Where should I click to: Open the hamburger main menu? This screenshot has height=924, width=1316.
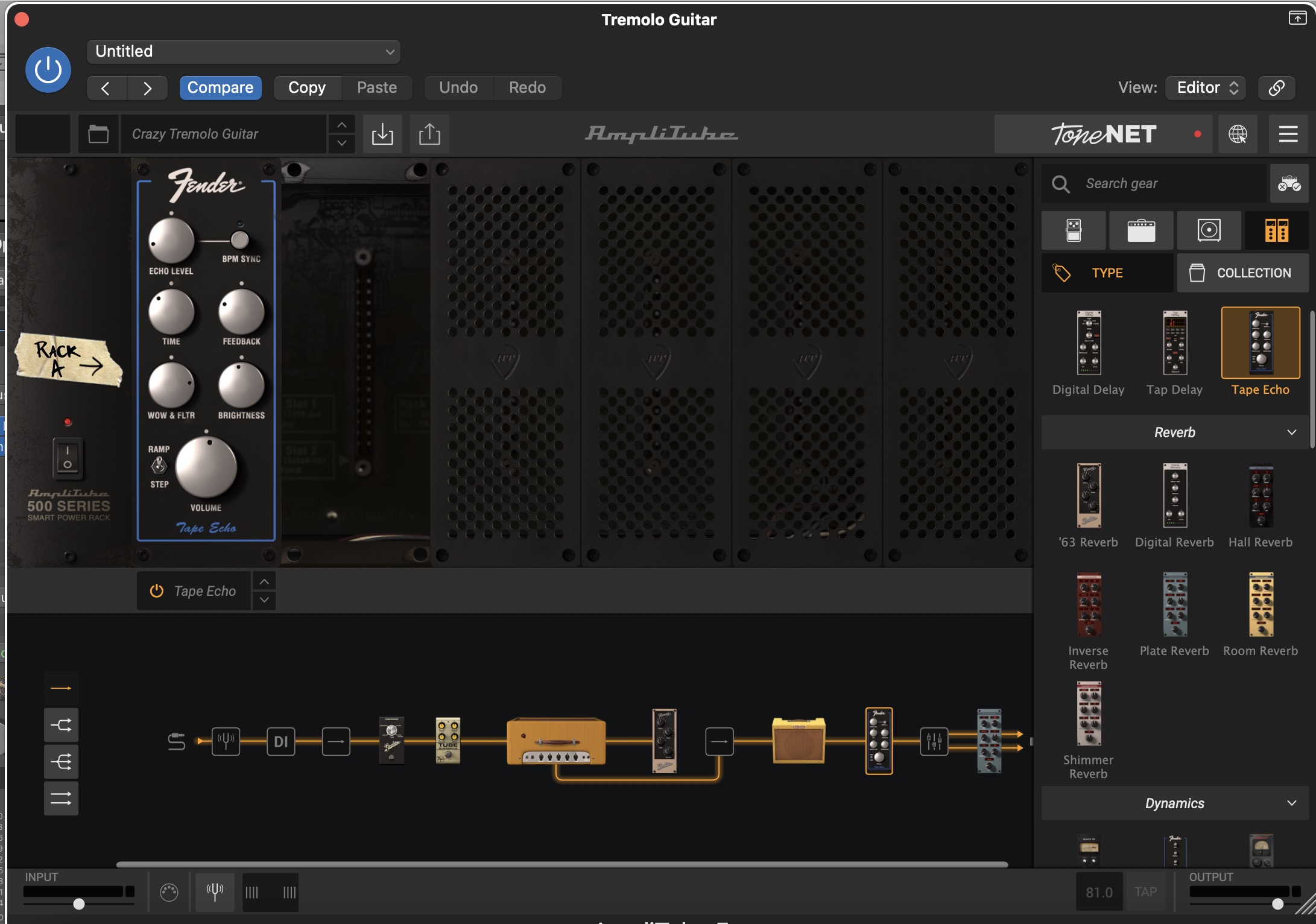tap(1288, 134)
